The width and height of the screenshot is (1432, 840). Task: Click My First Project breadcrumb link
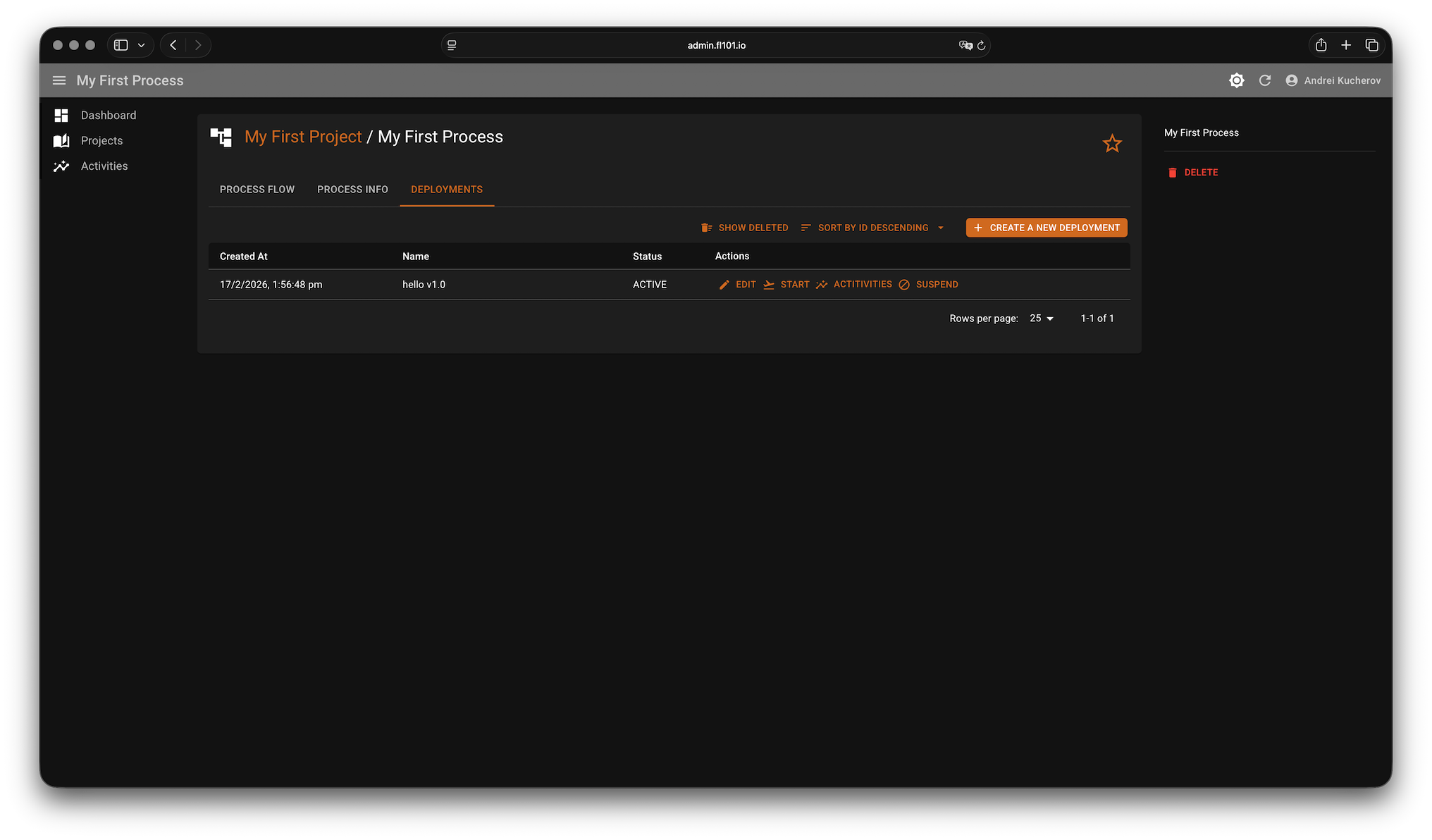(x=303, y=137)
